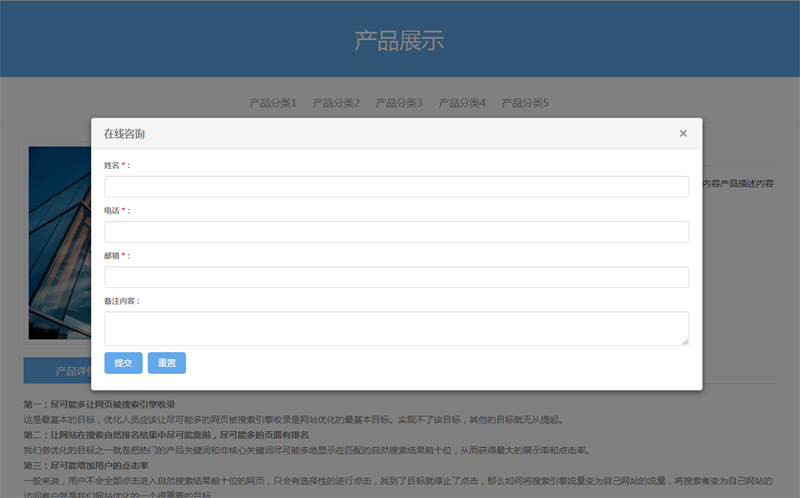This screenshot has width=800, height=498.
Task: Close the 在线咨询 dialog with the X
Action: [683, 134]
